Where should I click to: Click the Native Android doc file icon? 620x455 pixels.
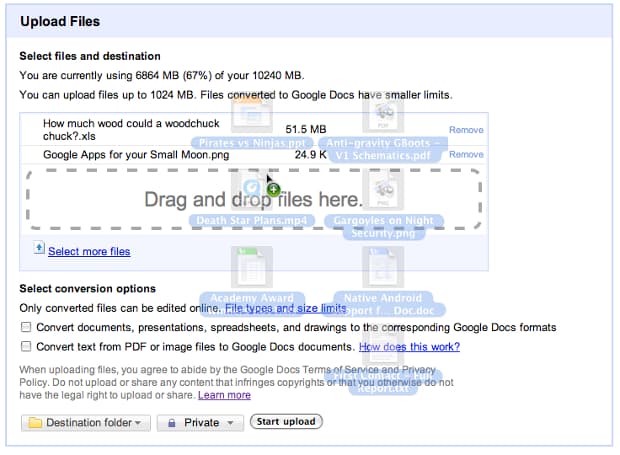tap(383, 267)
